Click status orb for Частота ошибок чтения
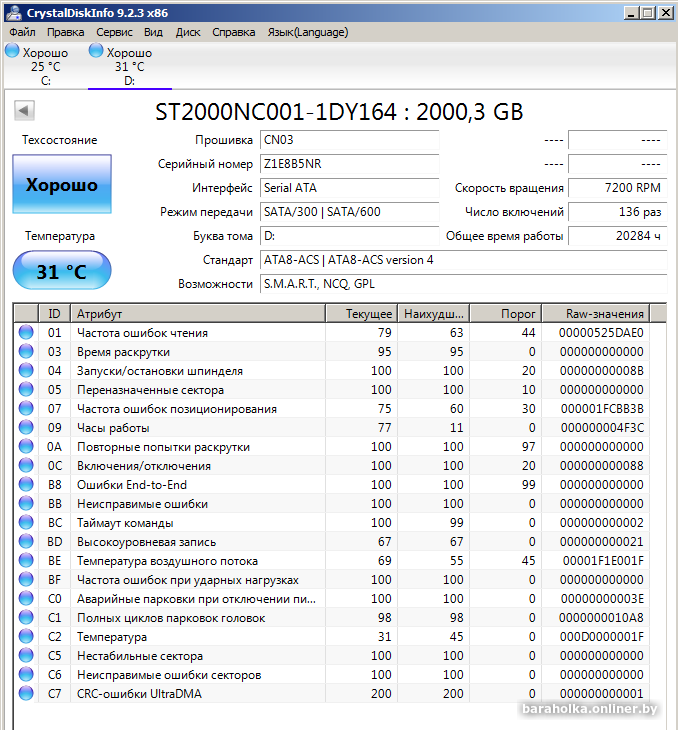The height and width of the screenshot is (730, 678). [26, 333]
